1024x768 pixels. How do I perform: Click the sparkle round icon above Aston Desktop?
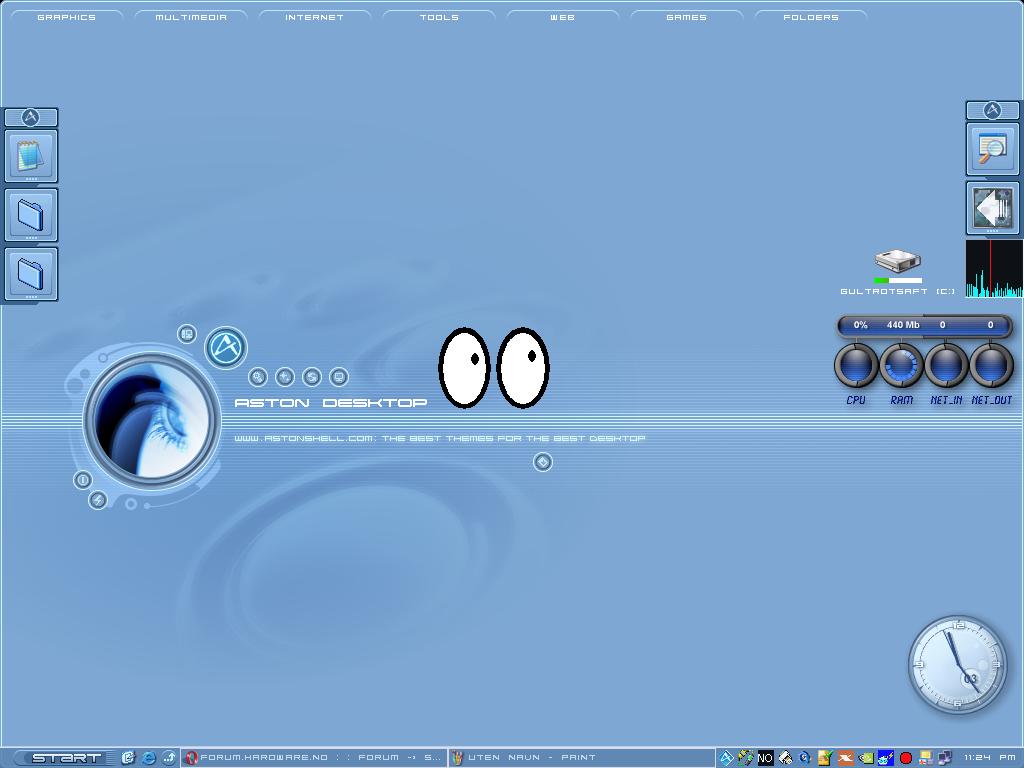285,377
